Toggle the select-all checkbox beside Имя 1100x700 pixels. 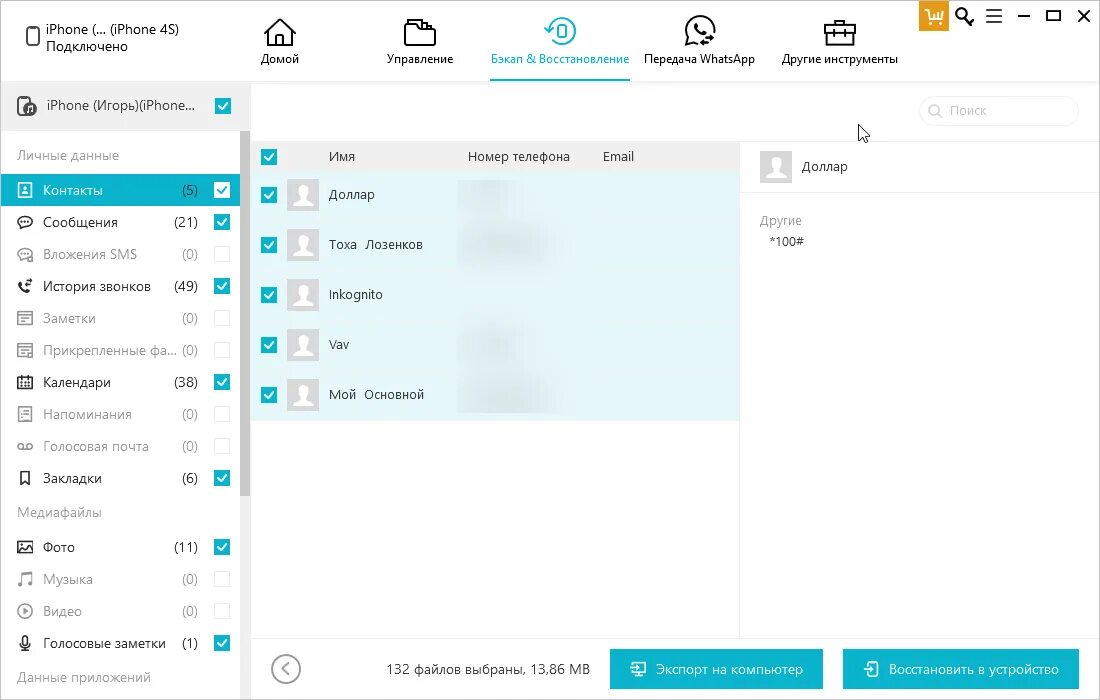[x=269, y=157]
